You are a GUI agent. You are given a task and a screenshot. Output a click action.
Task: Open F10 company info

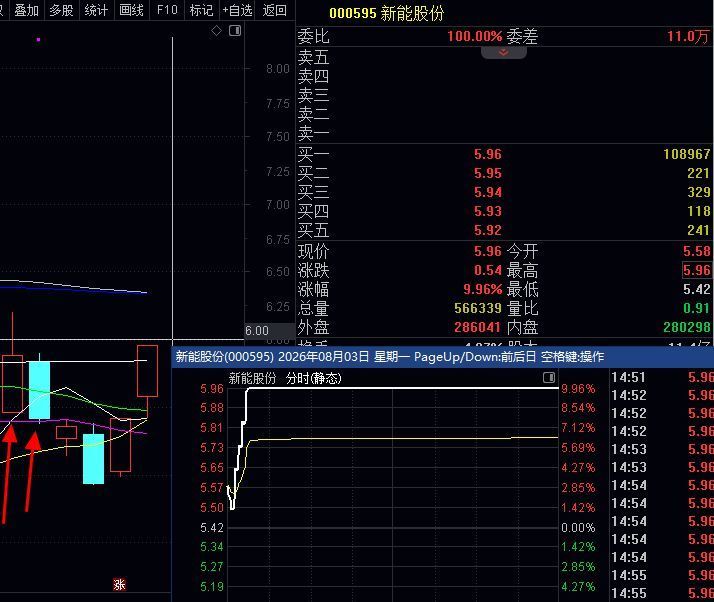point(167,10)
